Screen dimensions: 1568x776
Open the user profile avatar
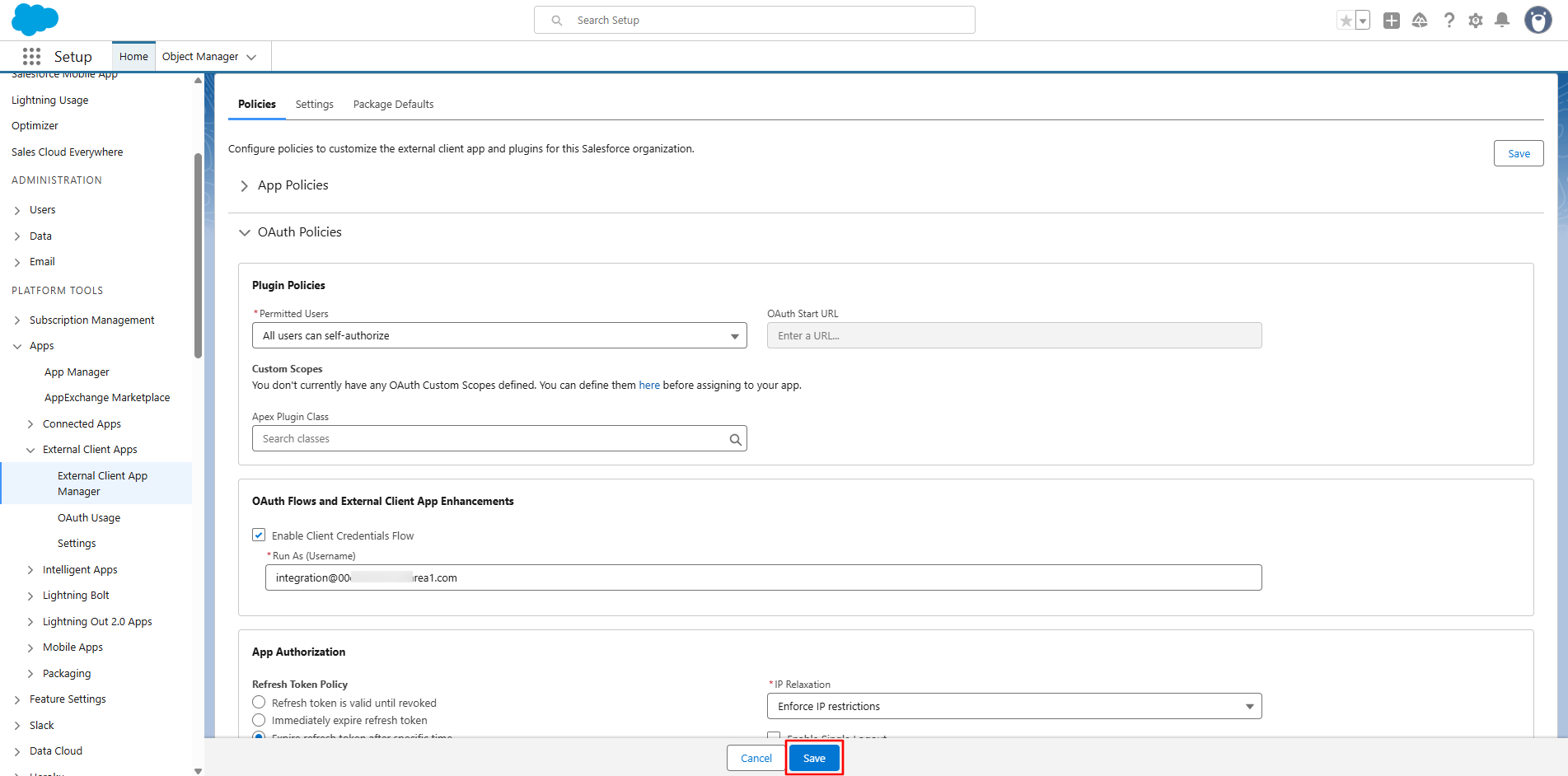pos(1538,20)
